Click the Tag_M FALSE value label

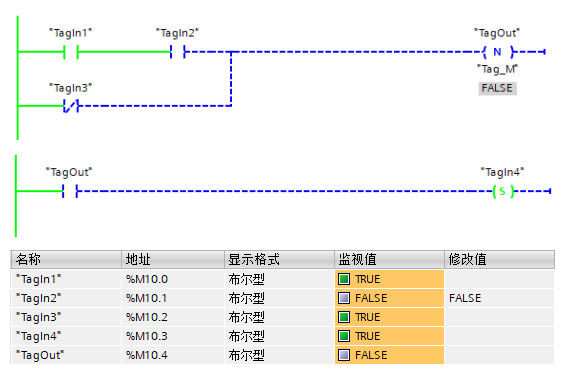click(x=498, y=88)
